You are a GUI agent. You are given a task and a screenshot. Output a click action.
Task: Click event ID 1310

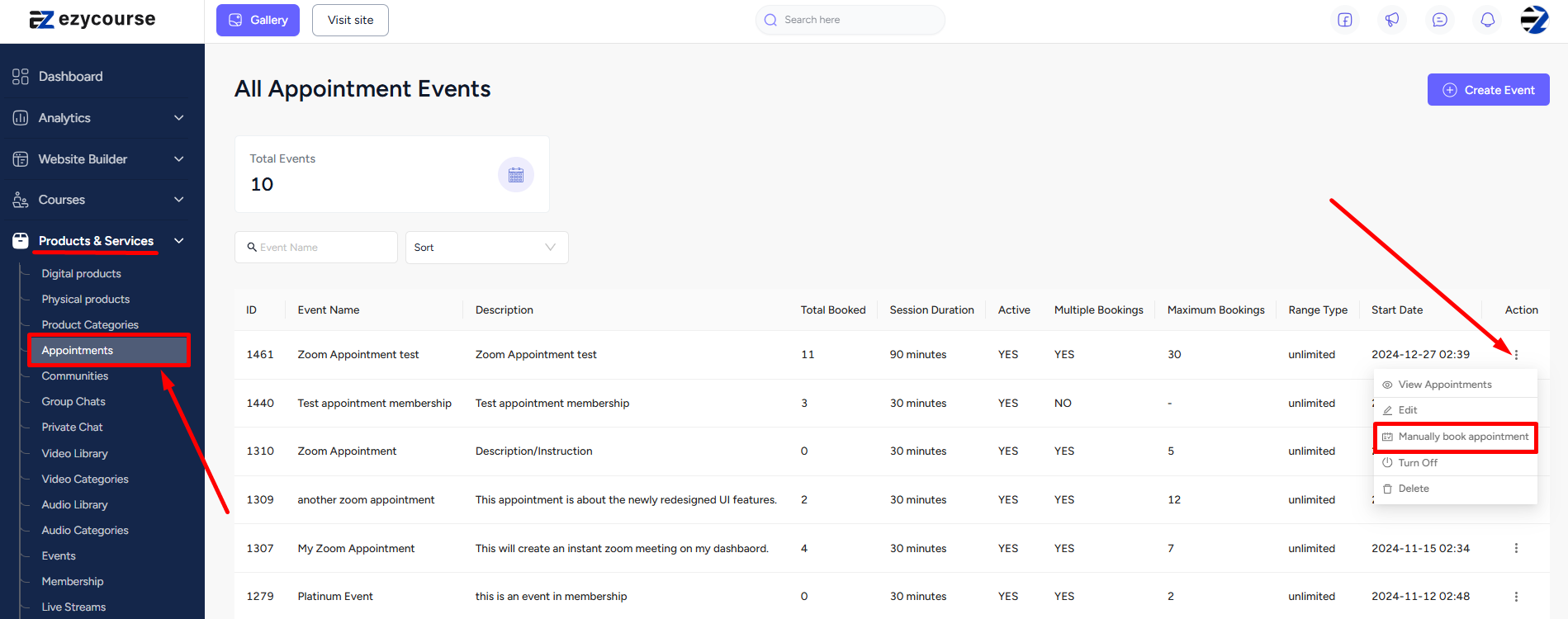click(x=260, y=451)
